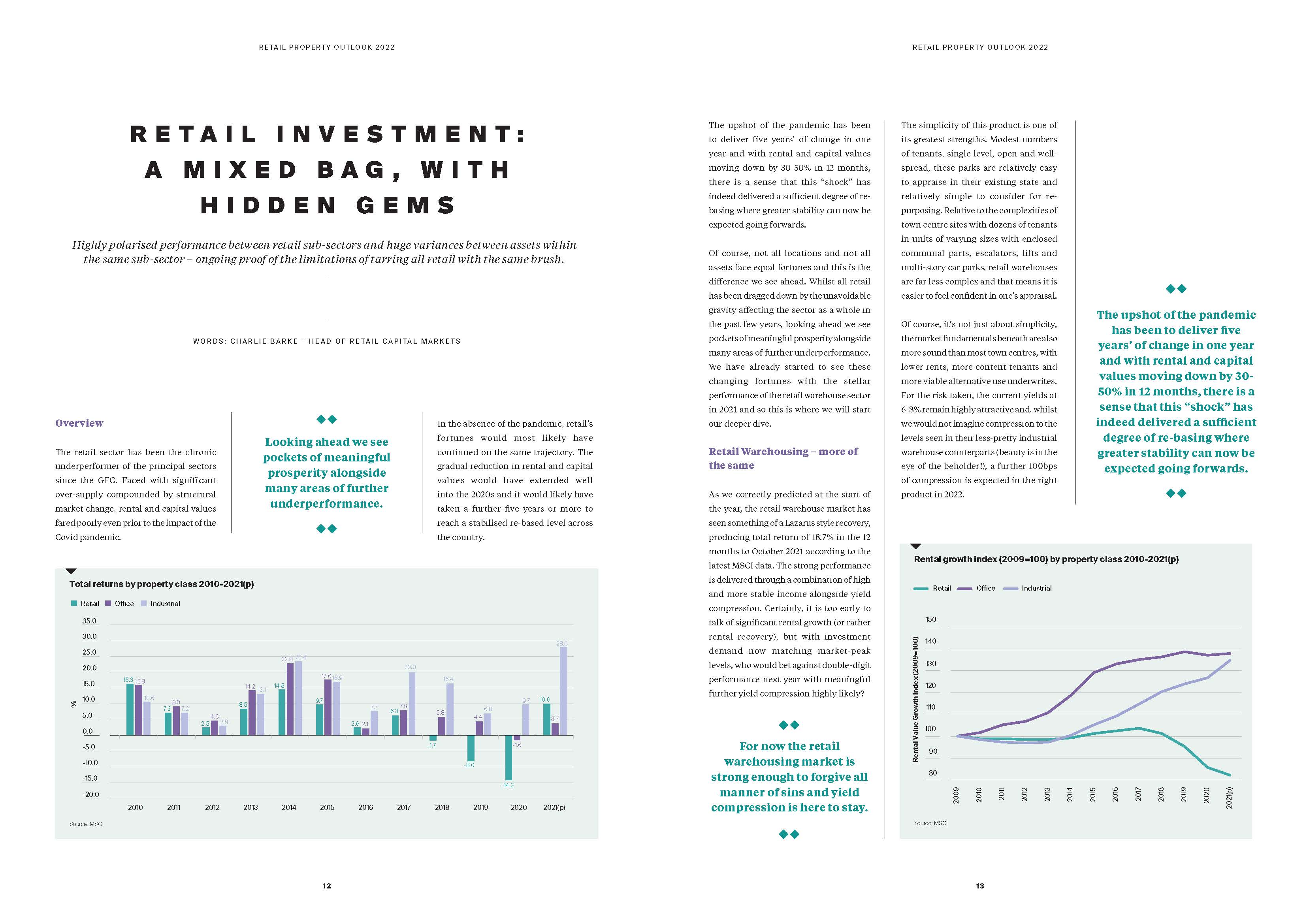Click page number 12 at bottom
The image size is (1307, 924).
(327, 886)
